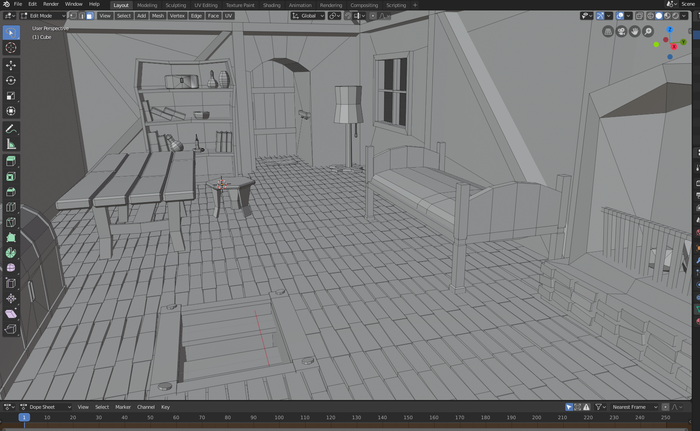Click the pan hand navigation icon
This screenshot has height=431, width=700.
[x=634, y=32]
